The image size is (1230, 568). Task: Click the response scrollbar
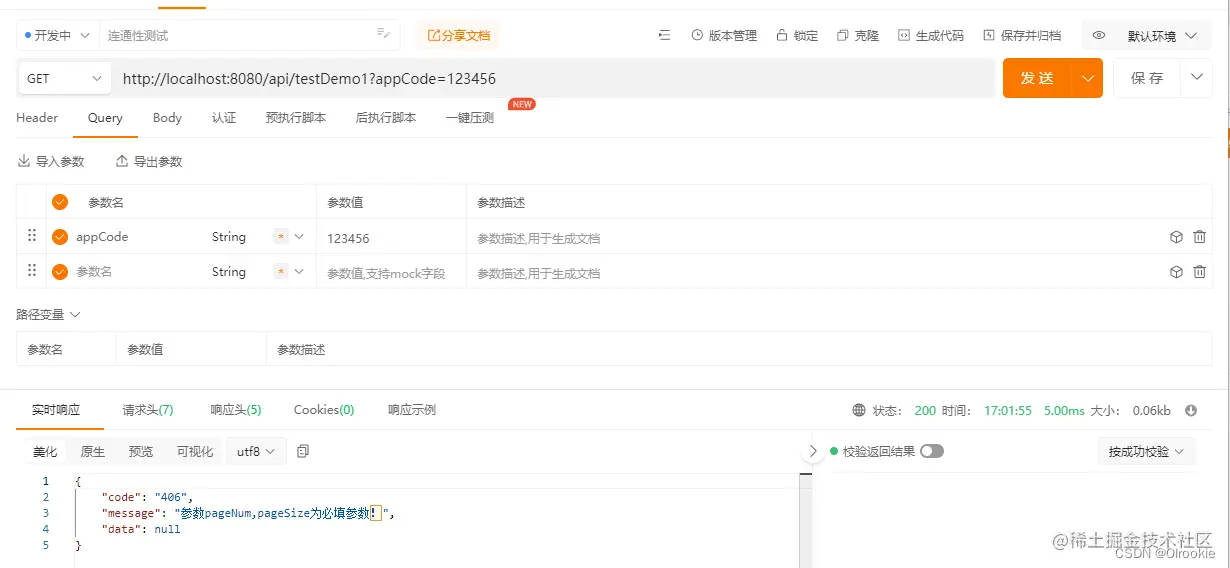[804, 520]
